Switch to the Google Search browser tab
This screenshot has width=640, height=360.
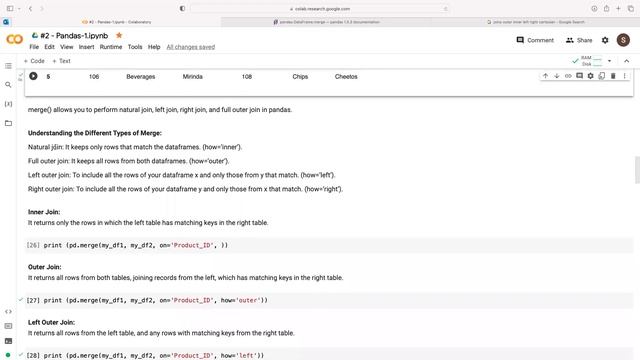coord(536,22)
